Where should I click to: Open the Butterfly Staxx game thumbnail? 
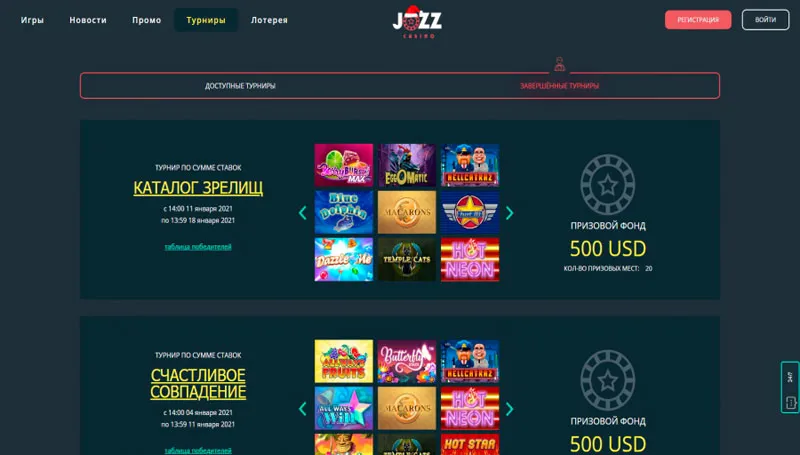pyautogui.click(x=407, y=361)
